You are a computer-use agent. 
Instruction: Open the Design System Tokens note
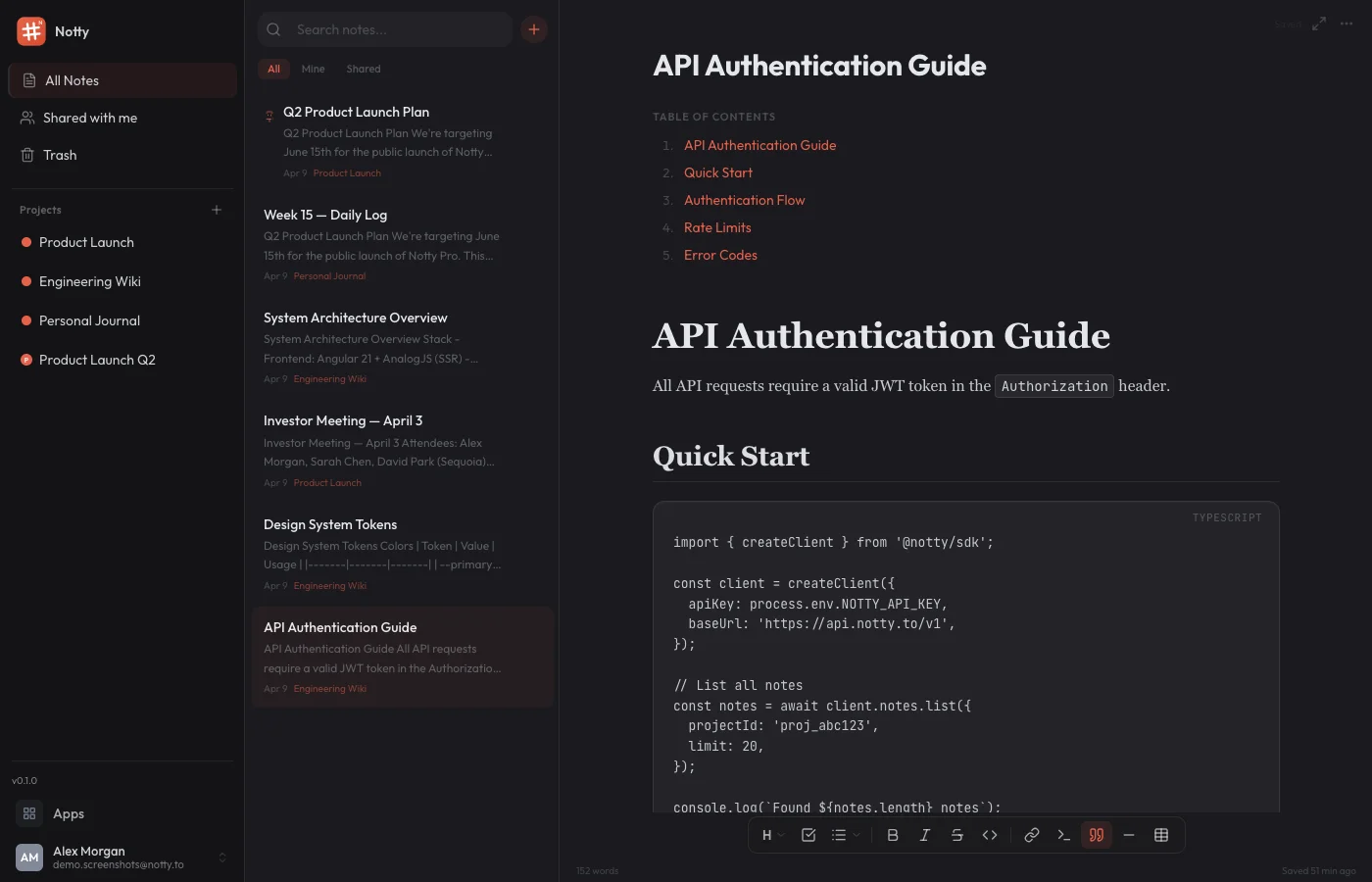403,554
